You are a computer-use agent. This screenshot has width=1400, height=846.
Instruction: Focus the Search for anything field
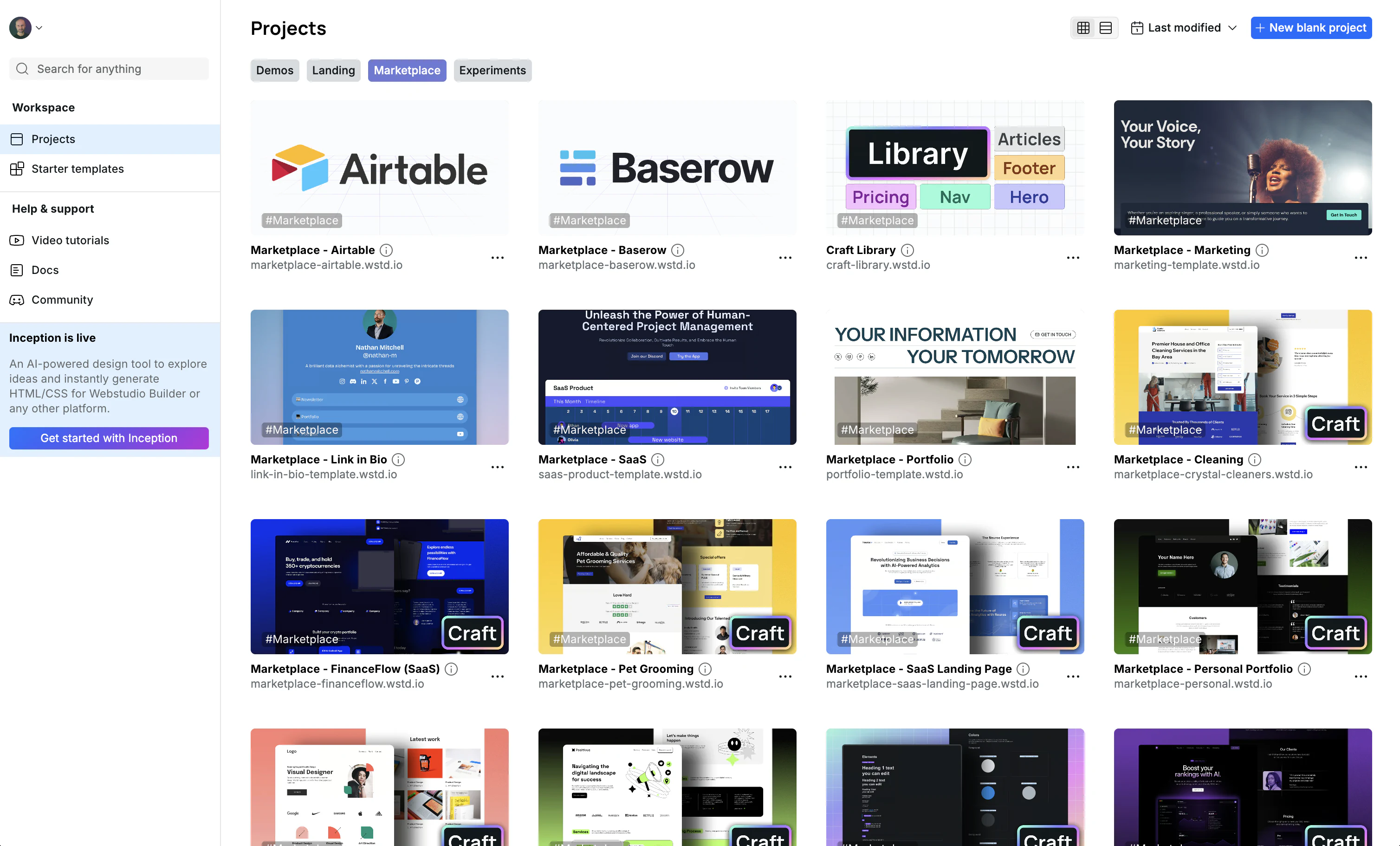(109, 69)
